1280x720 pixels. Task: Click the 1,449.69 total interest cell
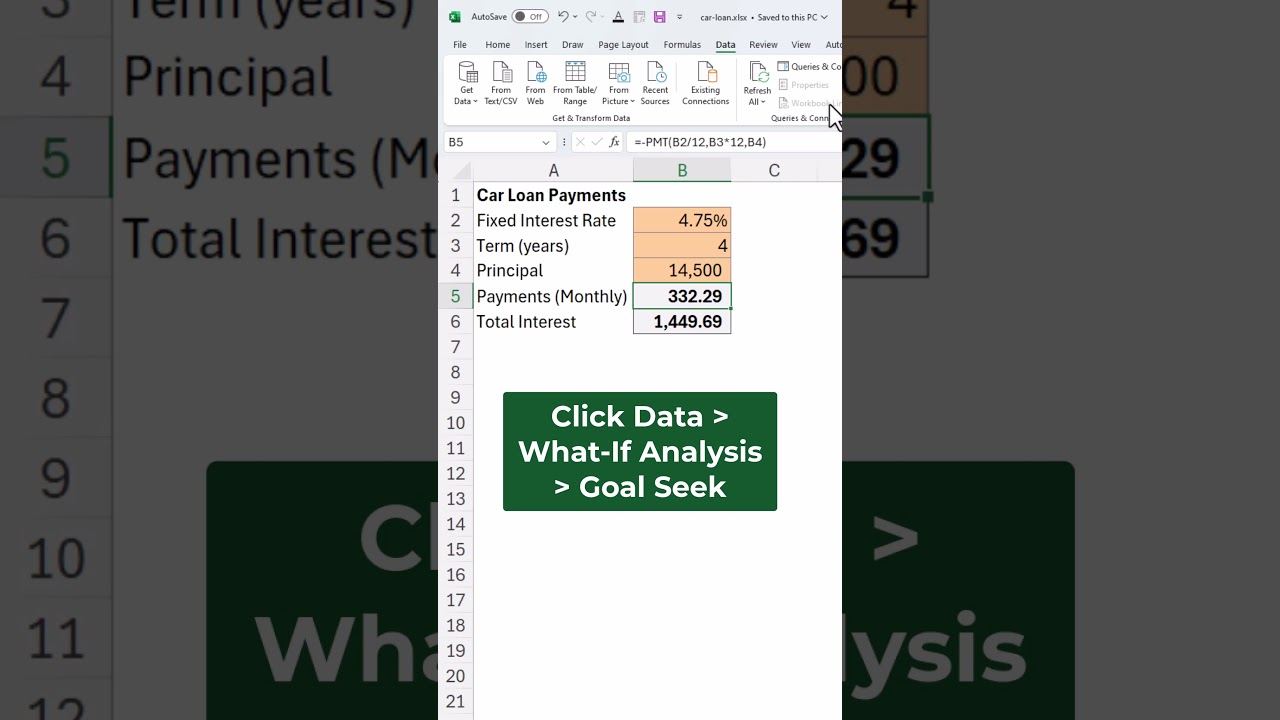click(682, 321)
